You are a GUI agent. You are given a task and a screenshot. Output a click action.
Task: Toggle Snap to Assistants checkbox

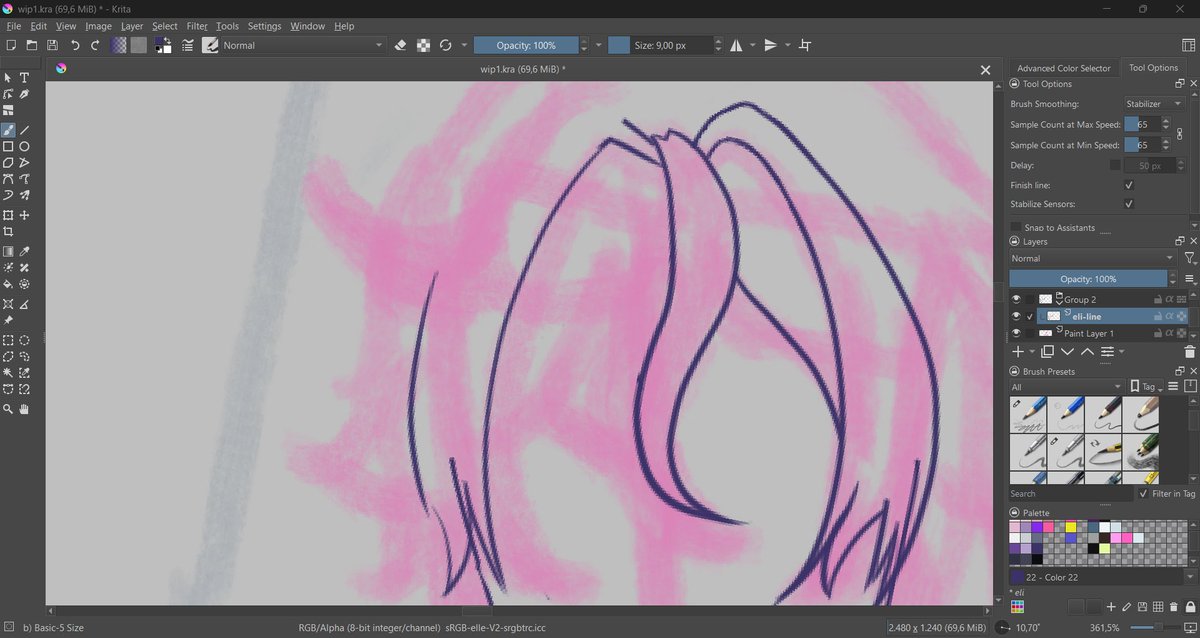pos(1016,228)
